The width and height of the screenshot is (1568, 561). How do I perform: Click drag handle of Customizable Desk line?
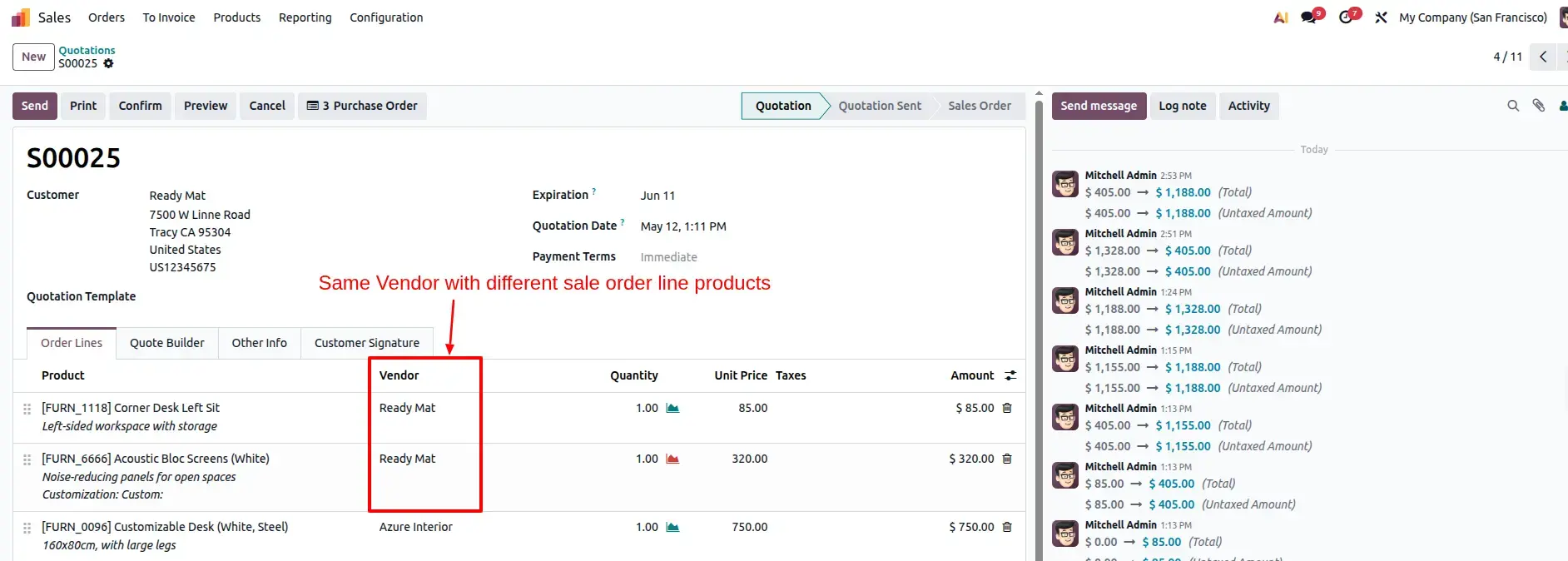pyautogui.click(x=27, y=528)
